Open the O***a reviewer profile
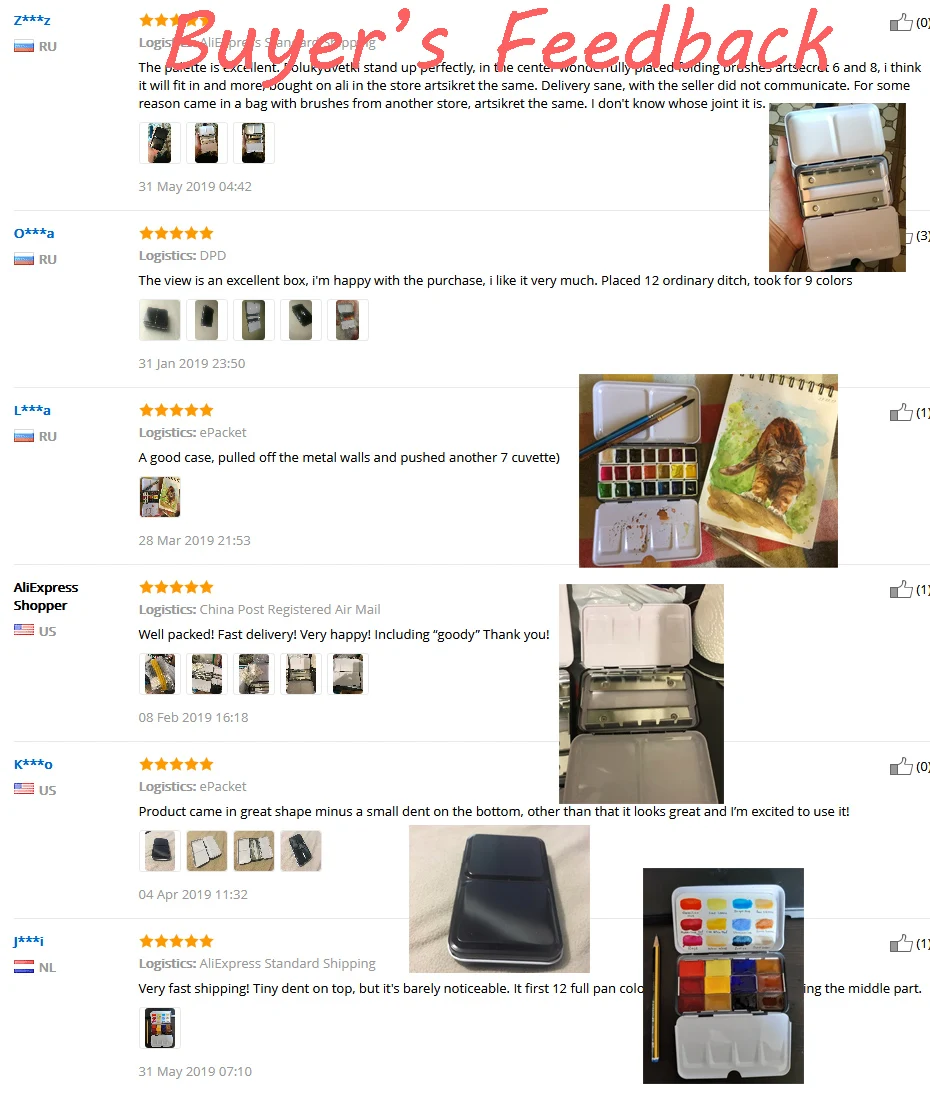The image size is (930, 1094). click(34, 233)
